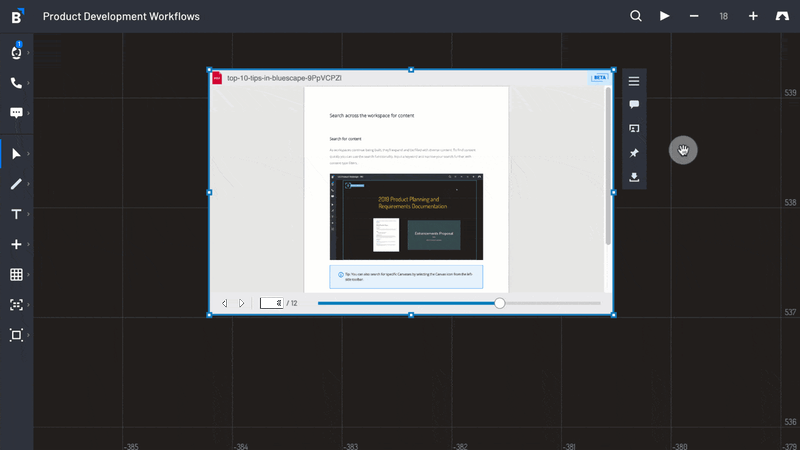800x450 pixels.
Task: Open the add content plus tool
Action: (16, 244)
